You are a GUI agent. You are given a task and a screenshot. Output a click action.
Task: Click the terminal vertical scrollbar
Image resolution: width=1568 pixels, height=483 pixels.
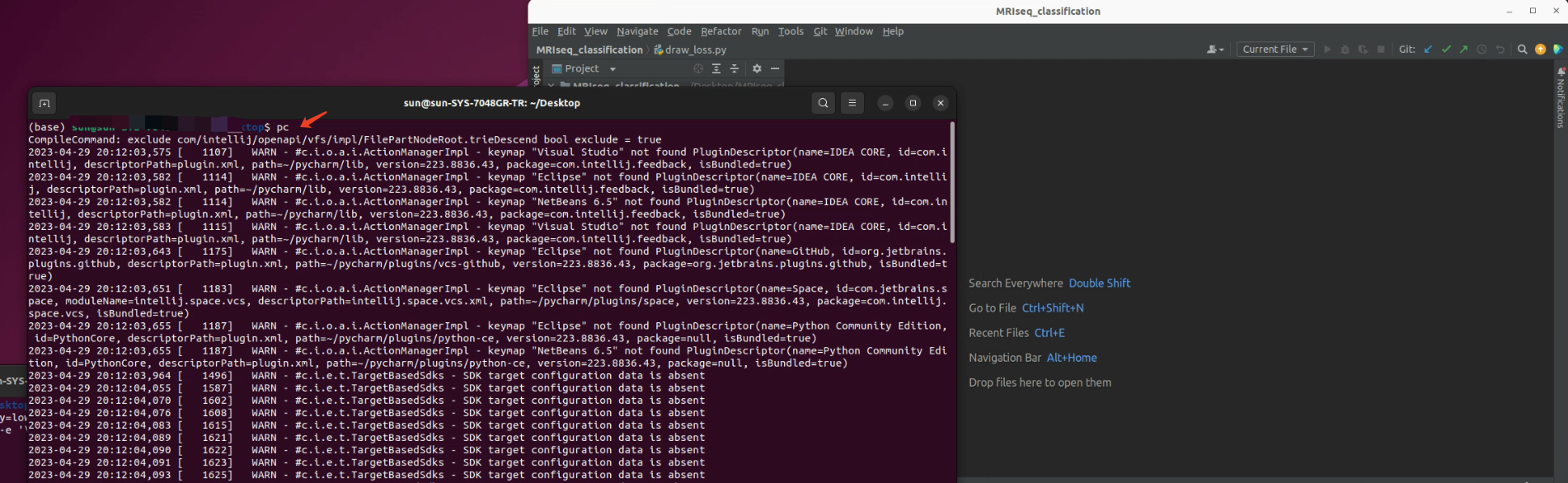pyautogui.click(x=952, y=183)
